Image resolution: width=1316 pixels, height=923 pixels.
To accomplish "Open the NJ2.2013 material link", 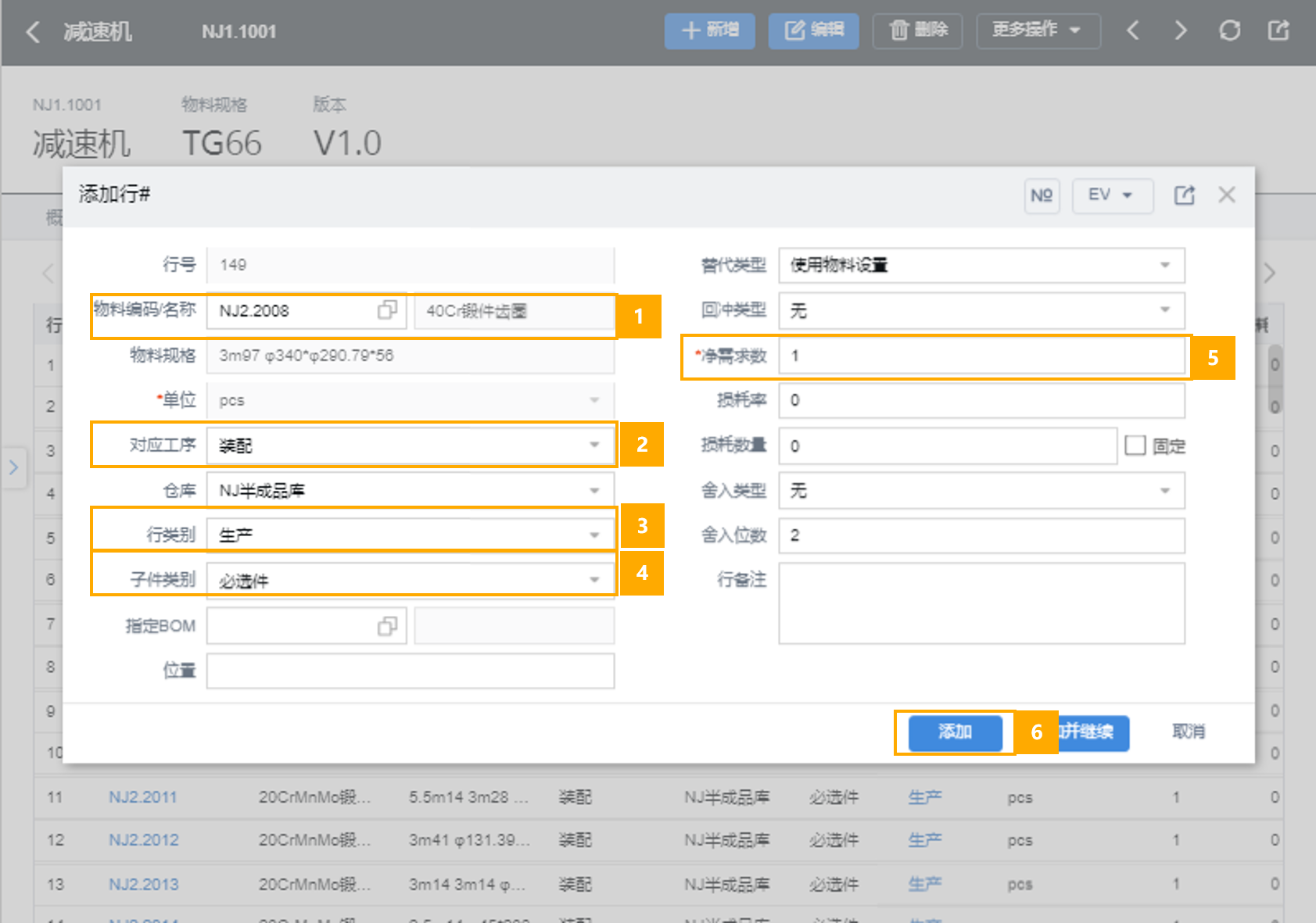I will (144, 884).
